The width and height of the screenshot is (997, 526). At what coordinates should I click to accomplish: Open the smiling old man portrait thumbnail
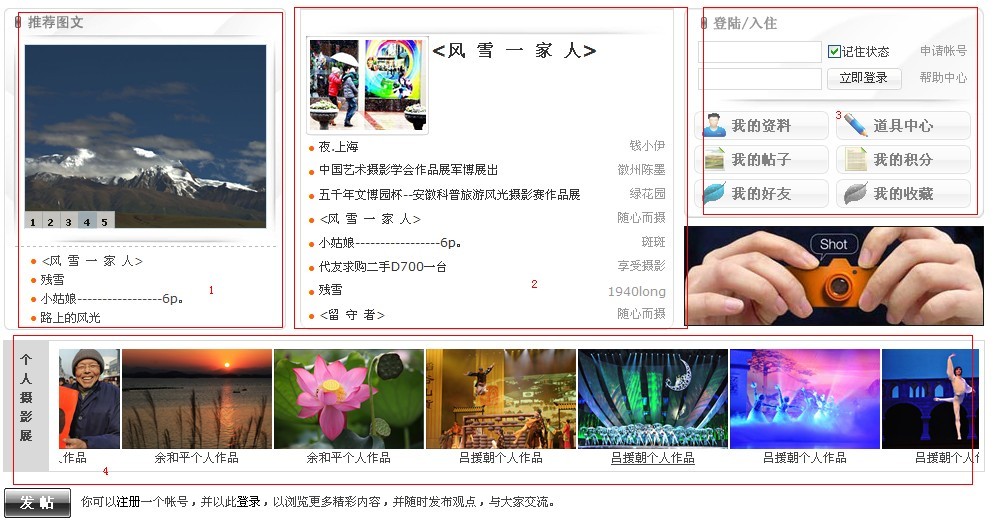89,399
